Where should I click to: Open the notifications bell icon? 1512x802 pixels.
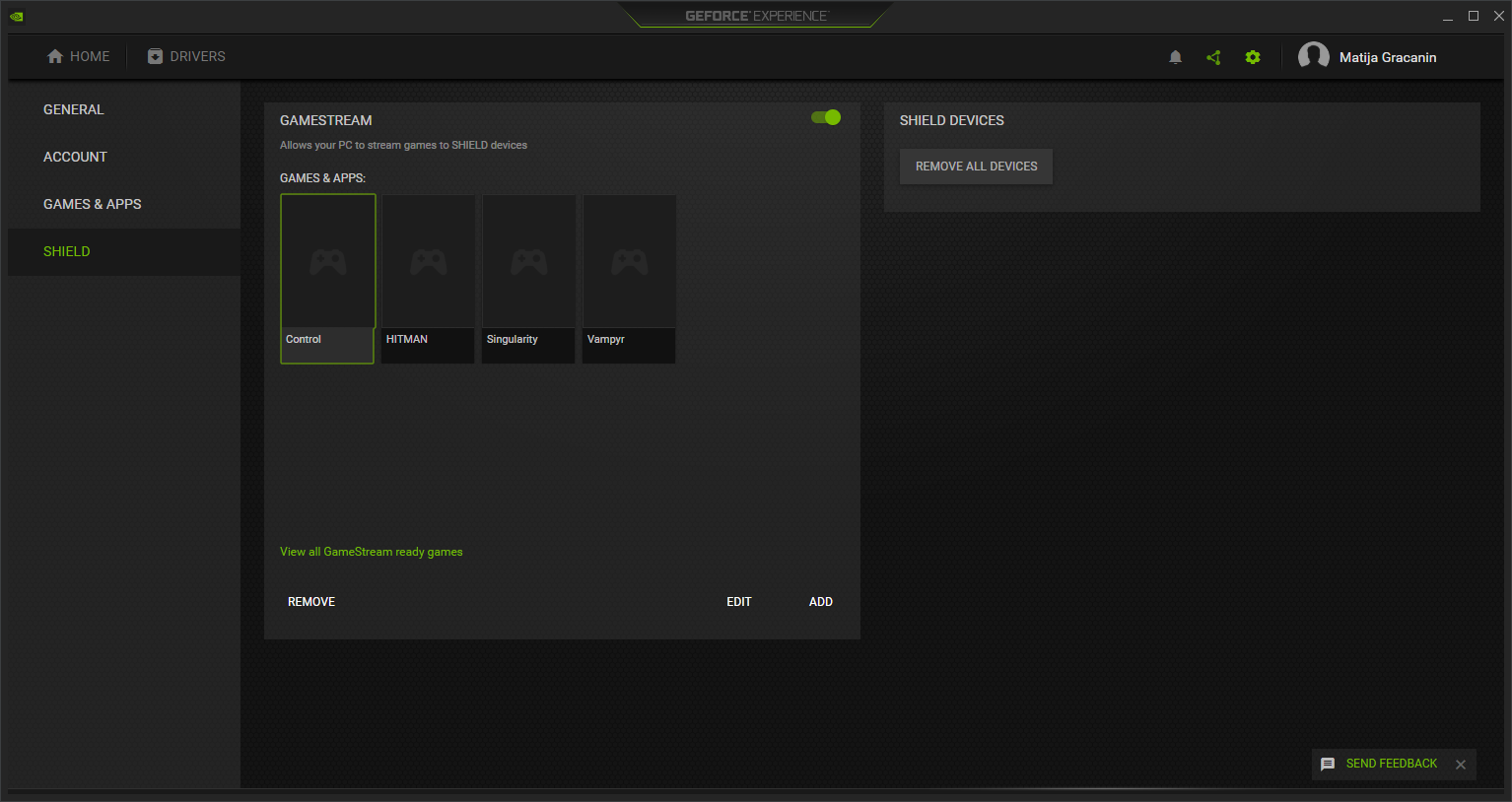[1175, 57]
